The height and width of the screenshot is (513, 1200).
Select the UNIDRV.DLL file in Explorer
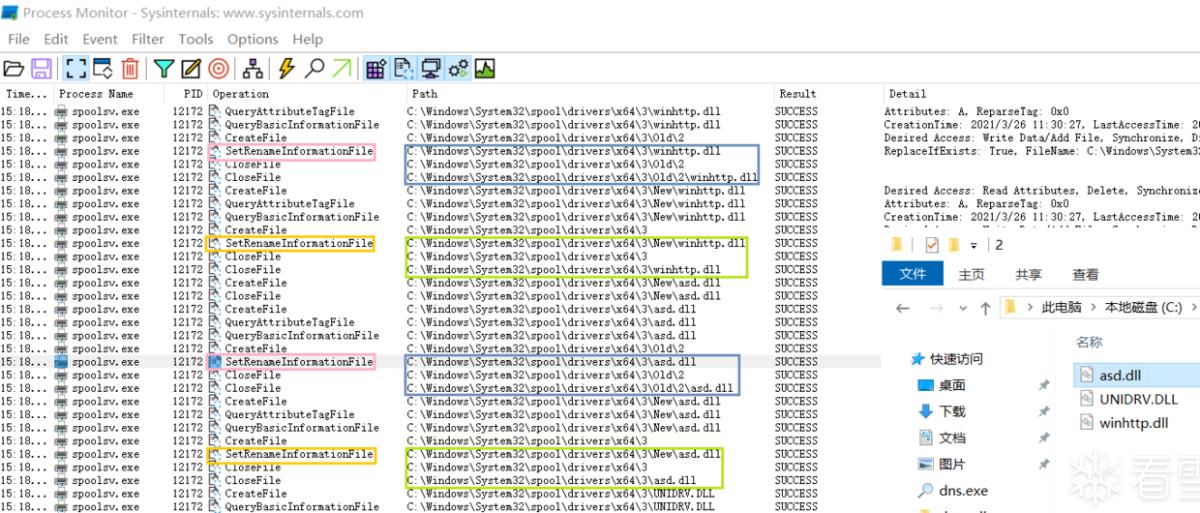coord(1137,398)
